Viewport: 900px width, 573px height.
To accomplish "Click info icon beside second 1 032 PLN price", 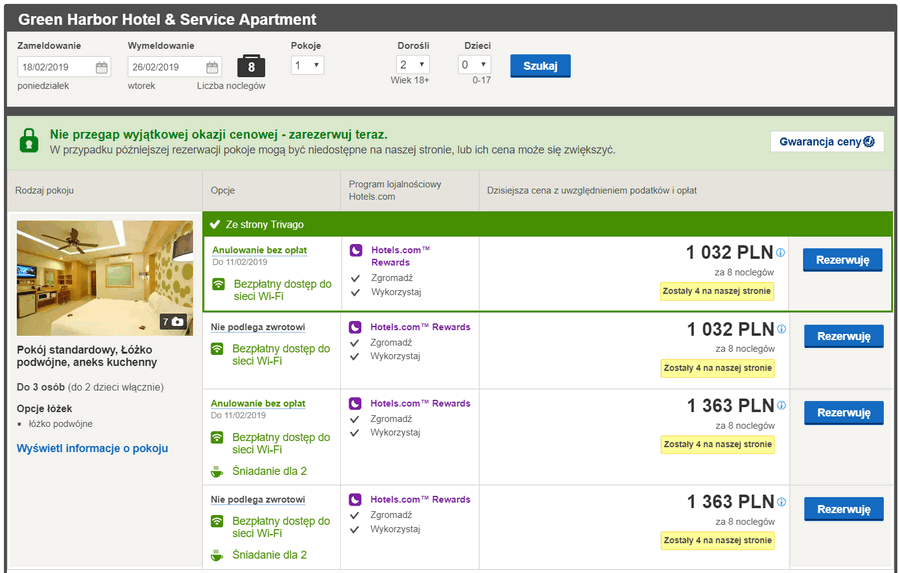I will pos(781,329).
